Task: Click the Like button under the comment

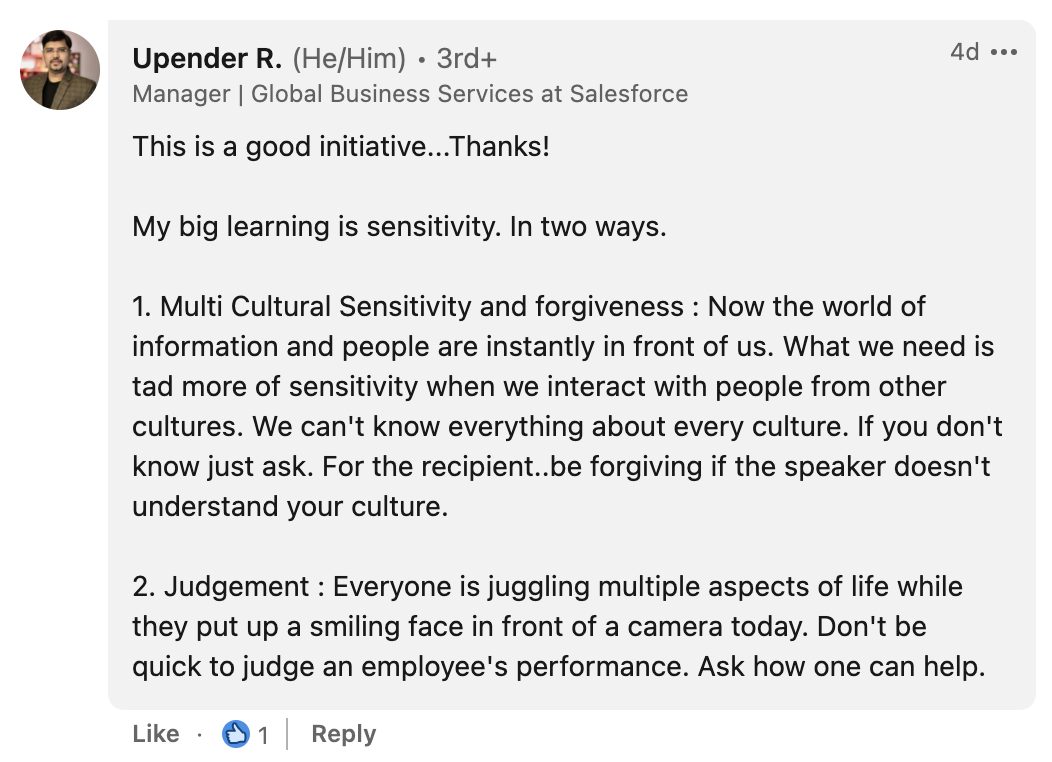Action: 155,733
